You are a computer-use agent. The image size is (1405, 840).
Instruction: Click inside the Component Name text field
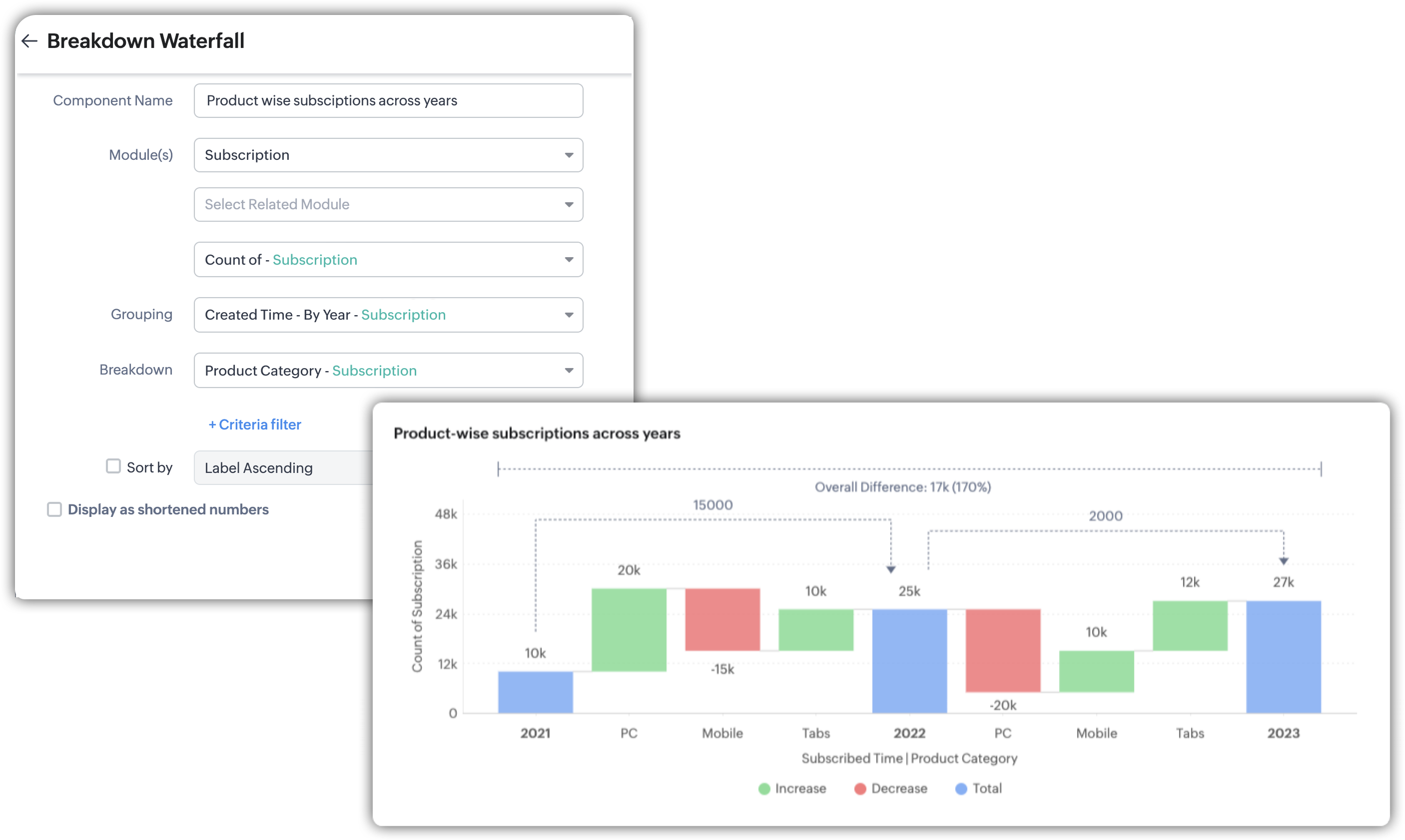pyautogui.click(x=388, y=101)
